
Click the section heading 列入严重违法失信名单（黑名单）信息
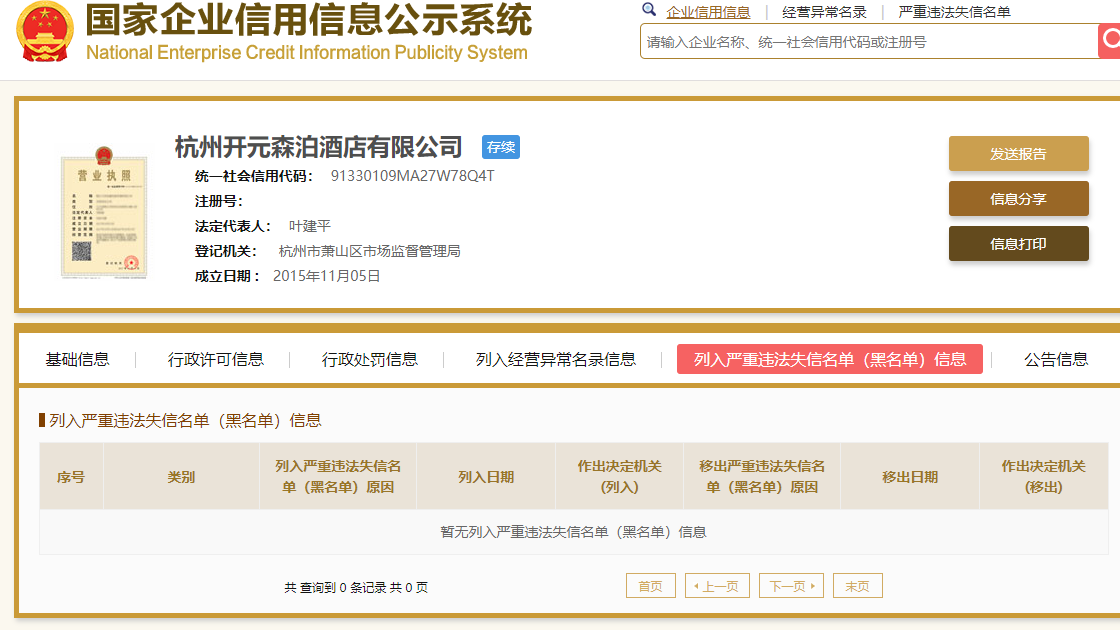[x=185, y=421]
